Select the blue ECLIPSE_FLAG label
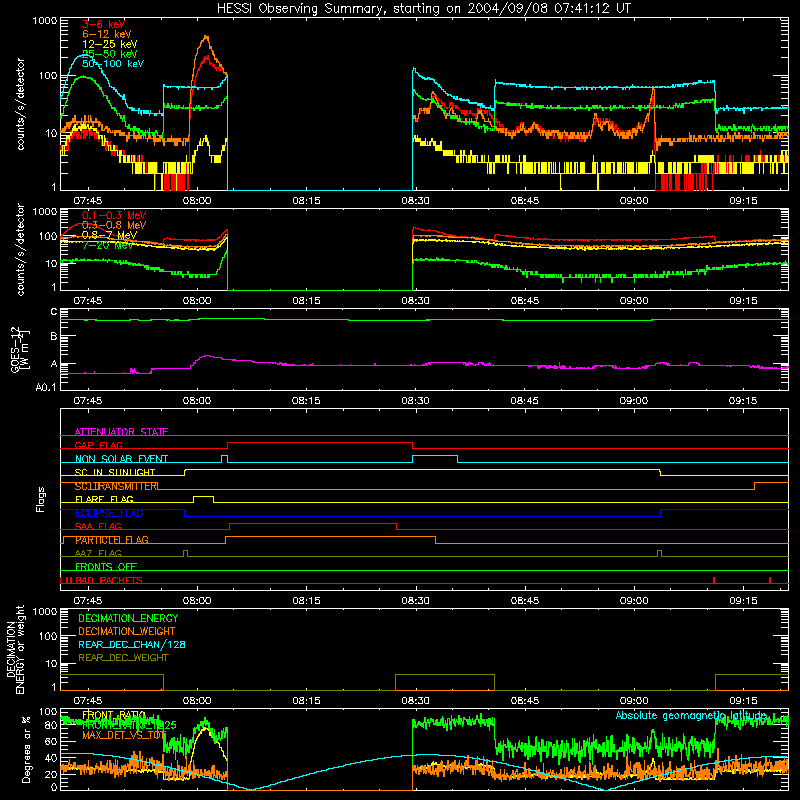Screen dimensions: 800x800 point(109,513)
